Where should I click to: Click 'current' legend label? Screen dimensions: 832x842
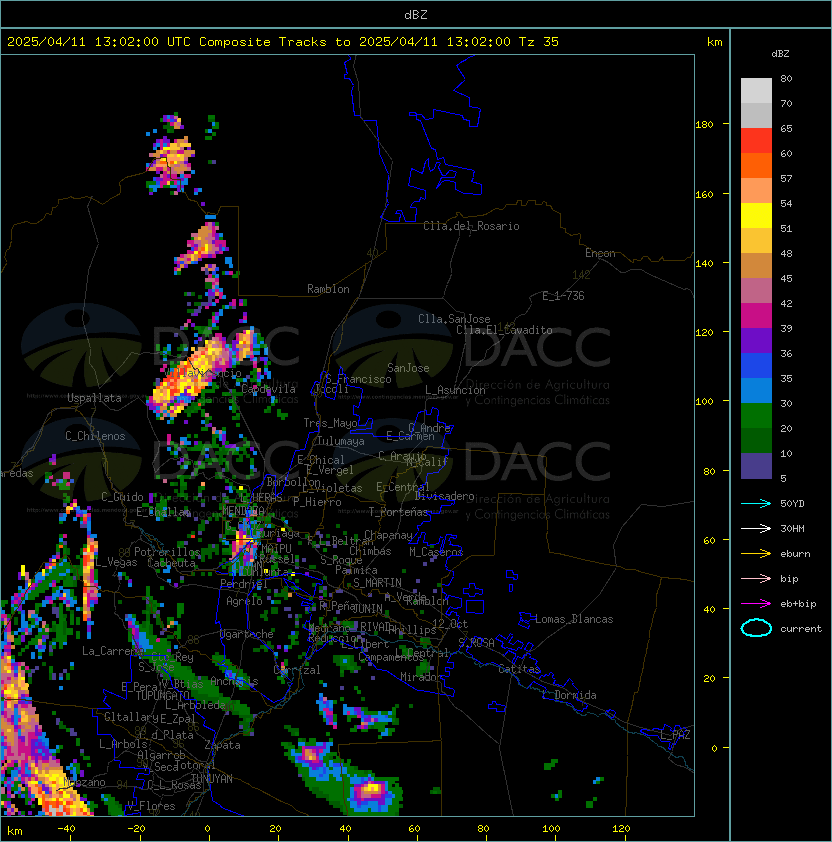(801, 629)
